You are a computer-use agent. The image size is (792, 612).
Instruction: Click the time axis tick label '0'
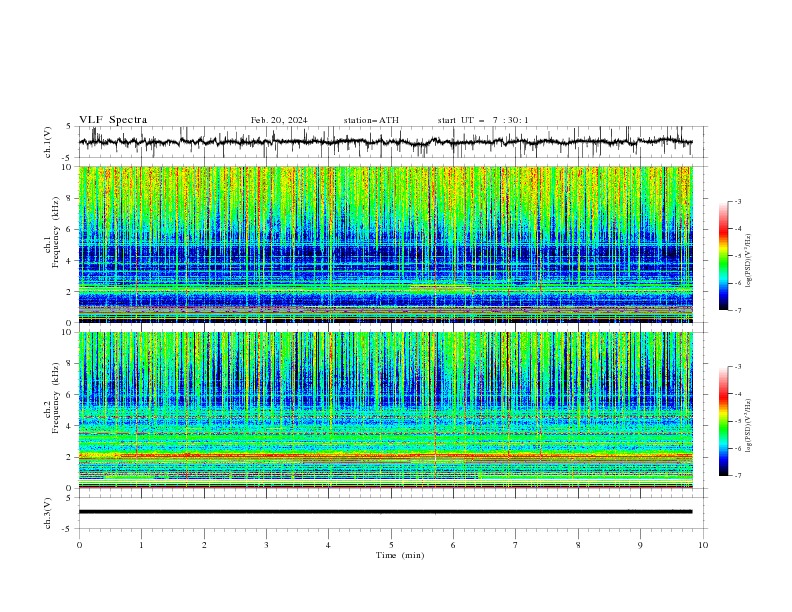click(79, 545)
